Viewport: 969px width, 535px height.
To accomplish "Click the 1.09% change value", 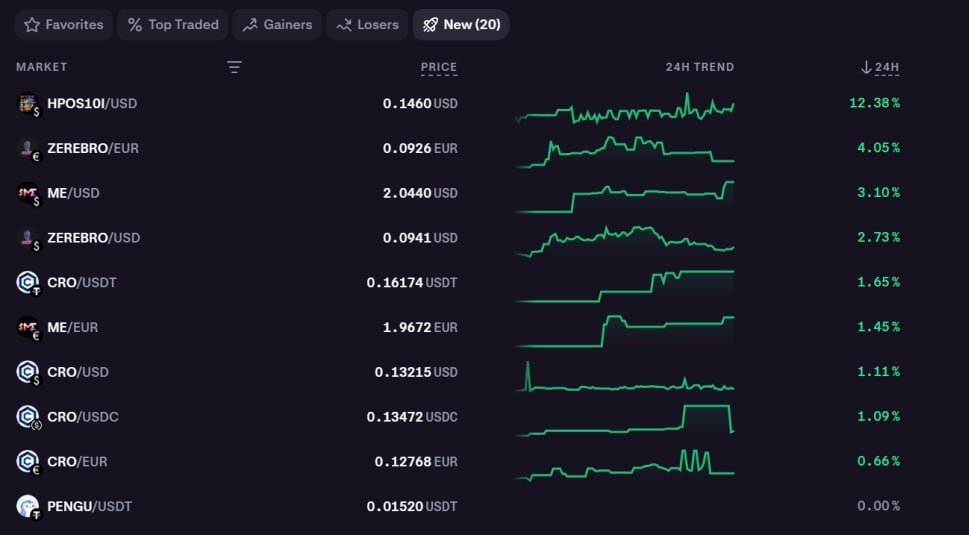I will tap(878, 416).
